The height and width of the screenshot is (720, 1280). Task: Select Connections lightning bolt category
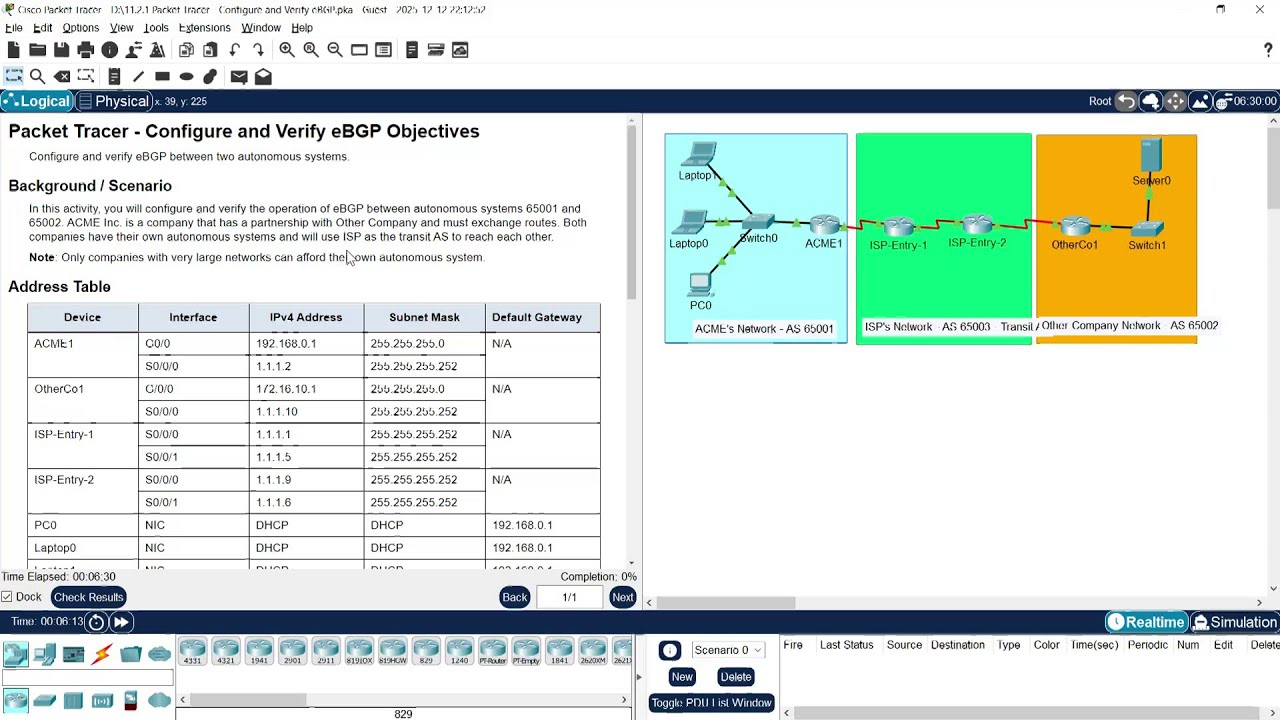point(102,654)
